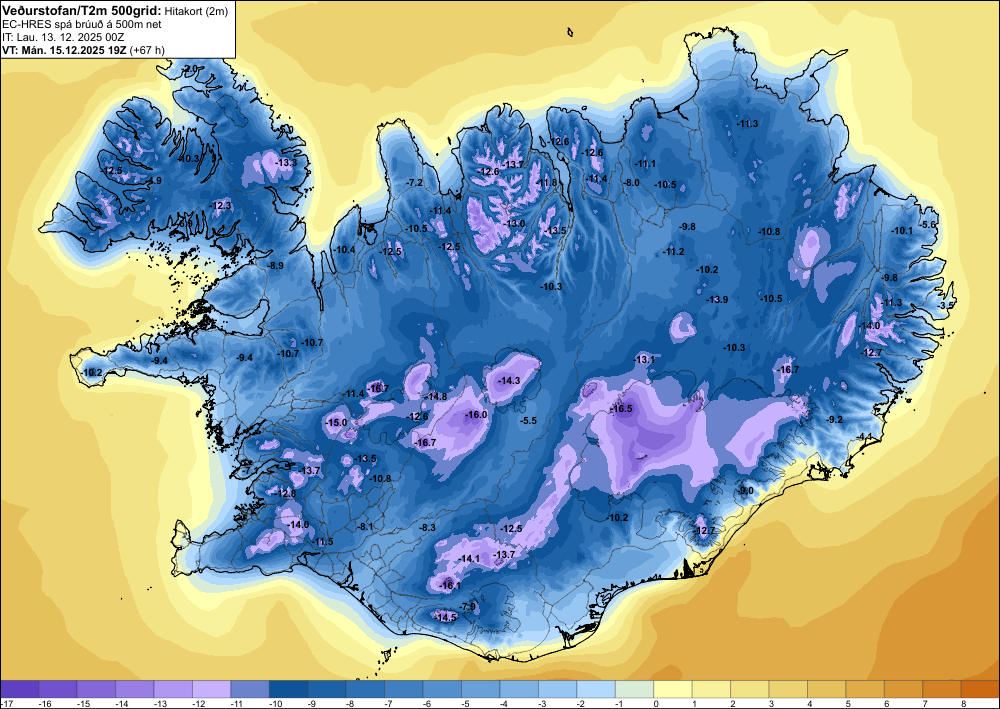Screen dimensions: 1000x709
Task: Click the -7.2 temperature label
Action: 415,182
